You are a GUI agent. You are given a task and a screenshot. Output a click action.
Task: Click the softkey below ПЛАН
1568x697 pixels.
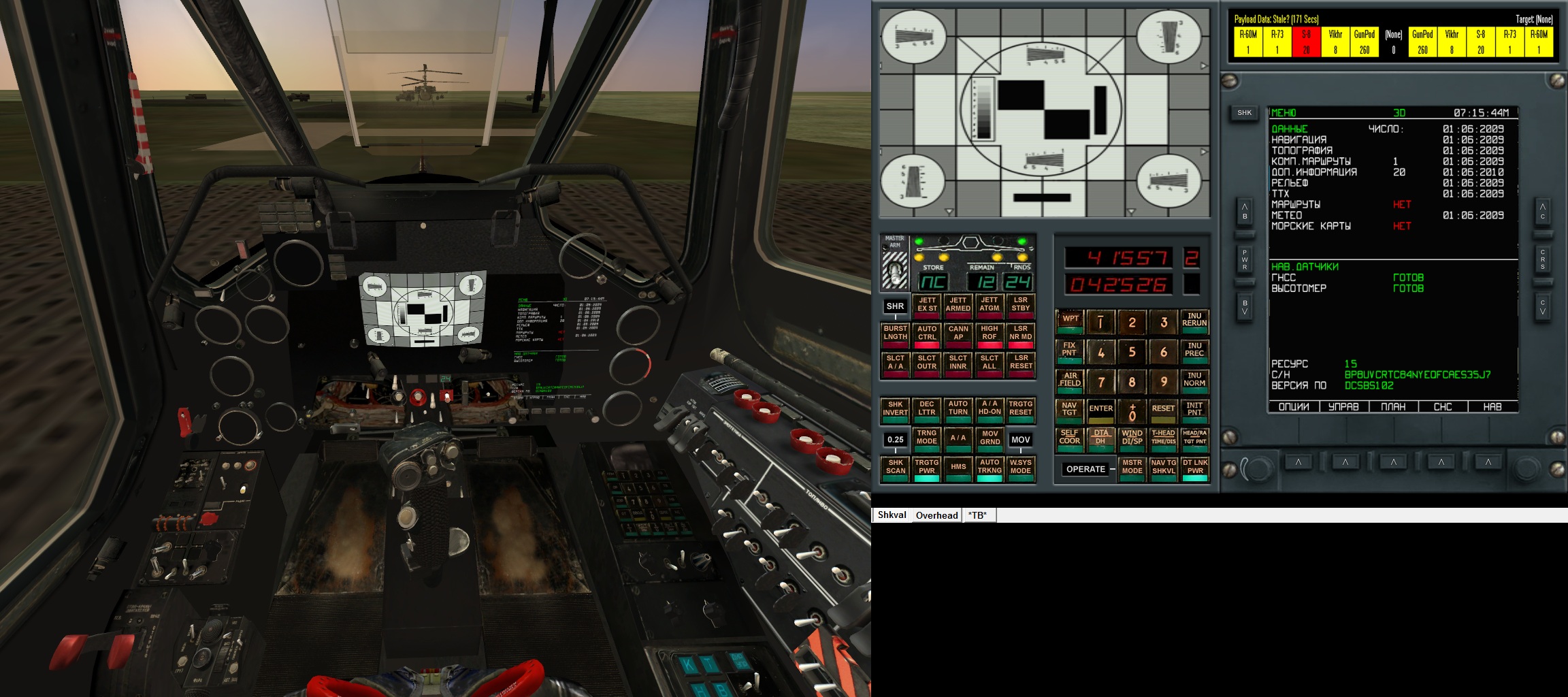(1393, 463)
